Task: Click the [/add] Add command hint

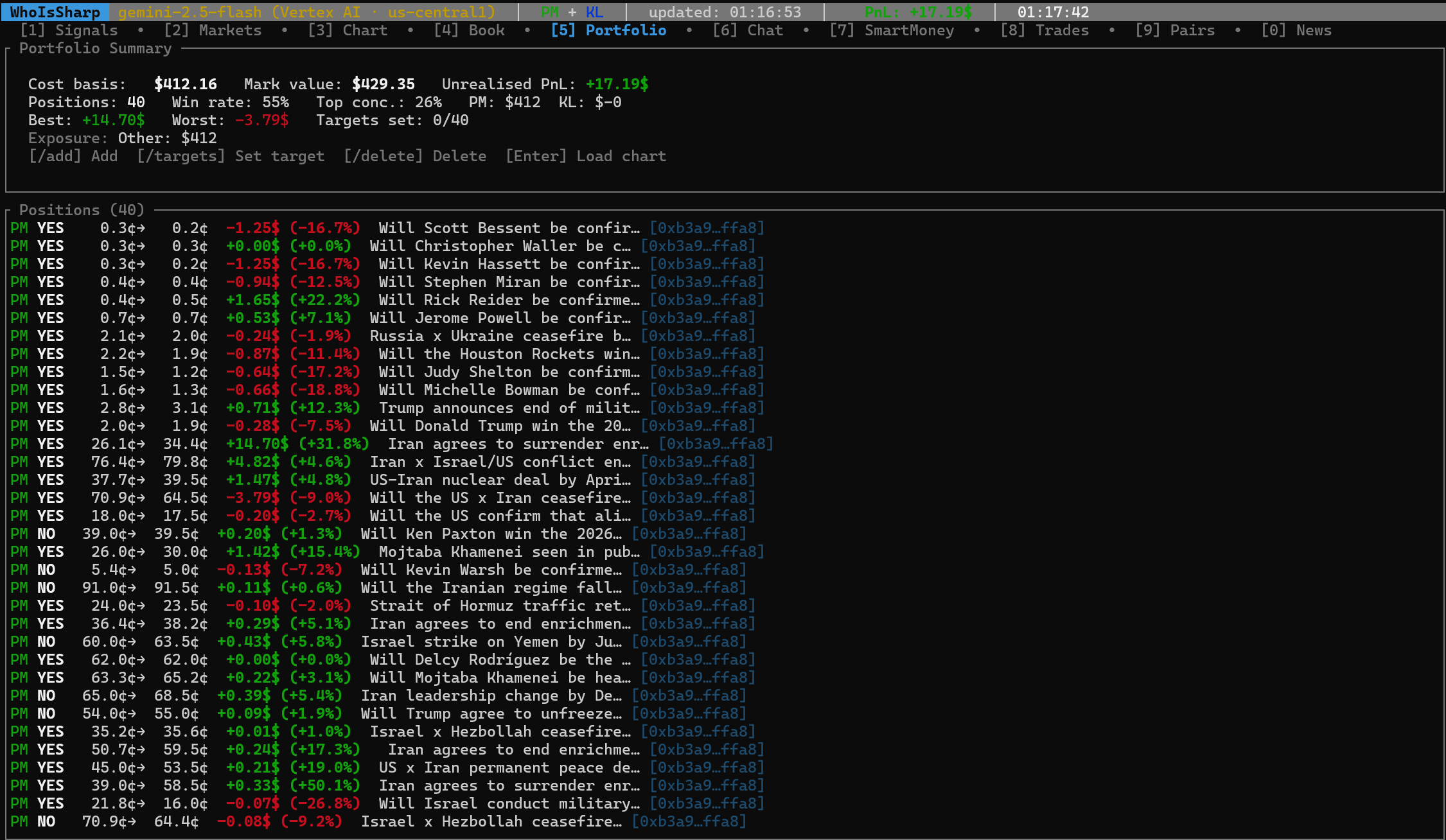Action: click(73, 156)
